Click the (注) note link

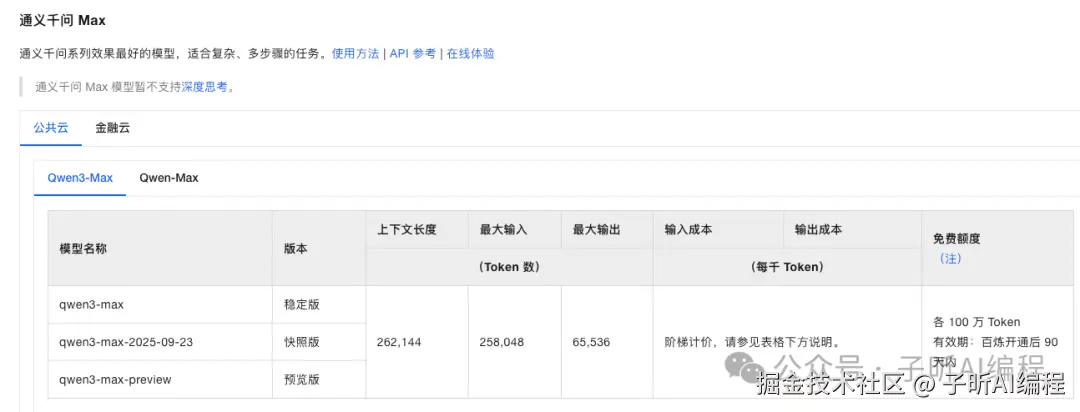tap(949, 257)
